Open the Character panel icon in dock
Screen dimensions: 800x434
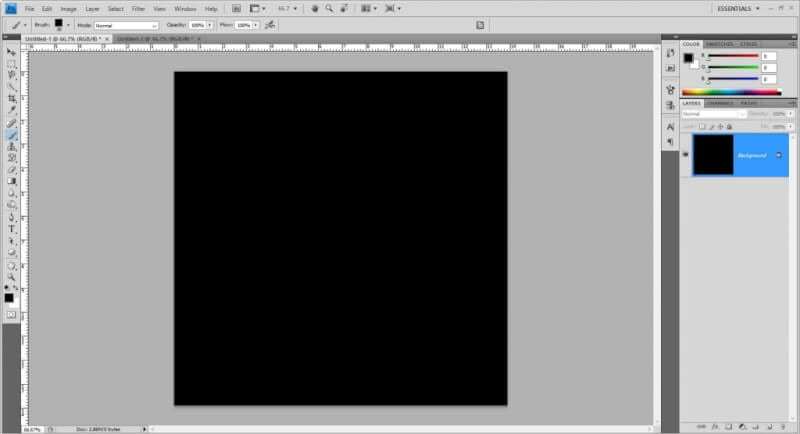(x=670, y=126)
